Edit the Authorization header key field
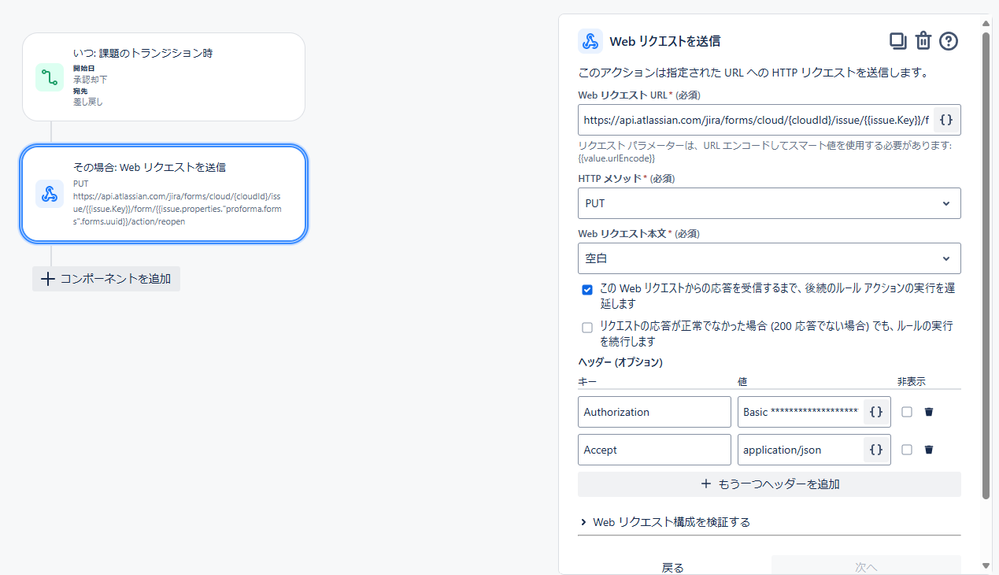Viewport: 999px width, 575px height. coord(654,412)
